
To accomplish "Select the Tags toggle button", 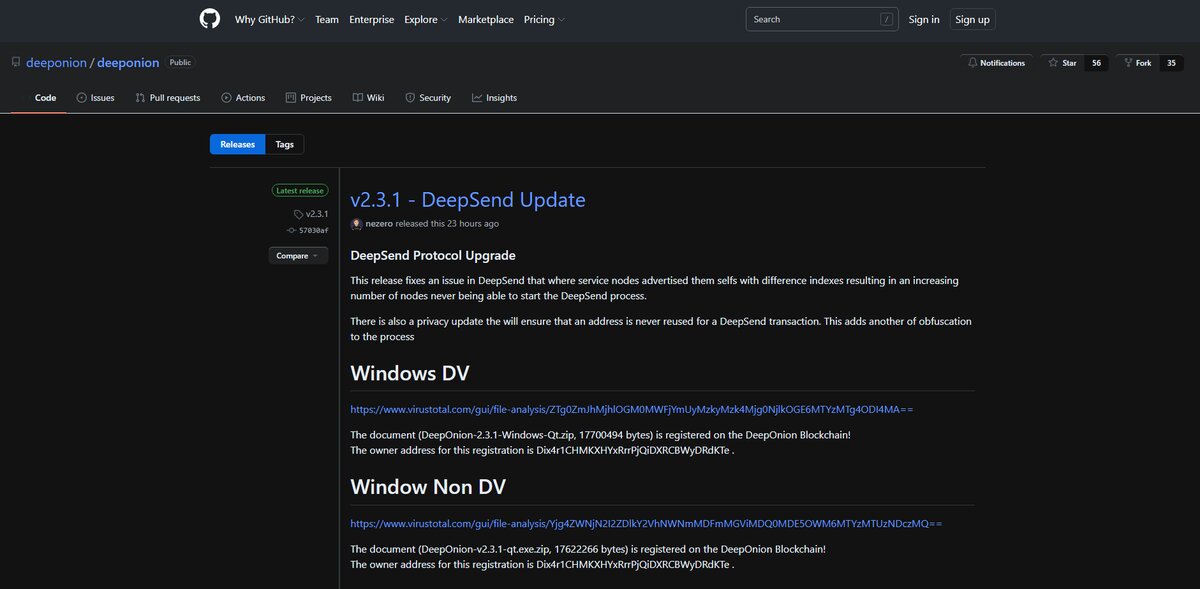I will 285,144.
